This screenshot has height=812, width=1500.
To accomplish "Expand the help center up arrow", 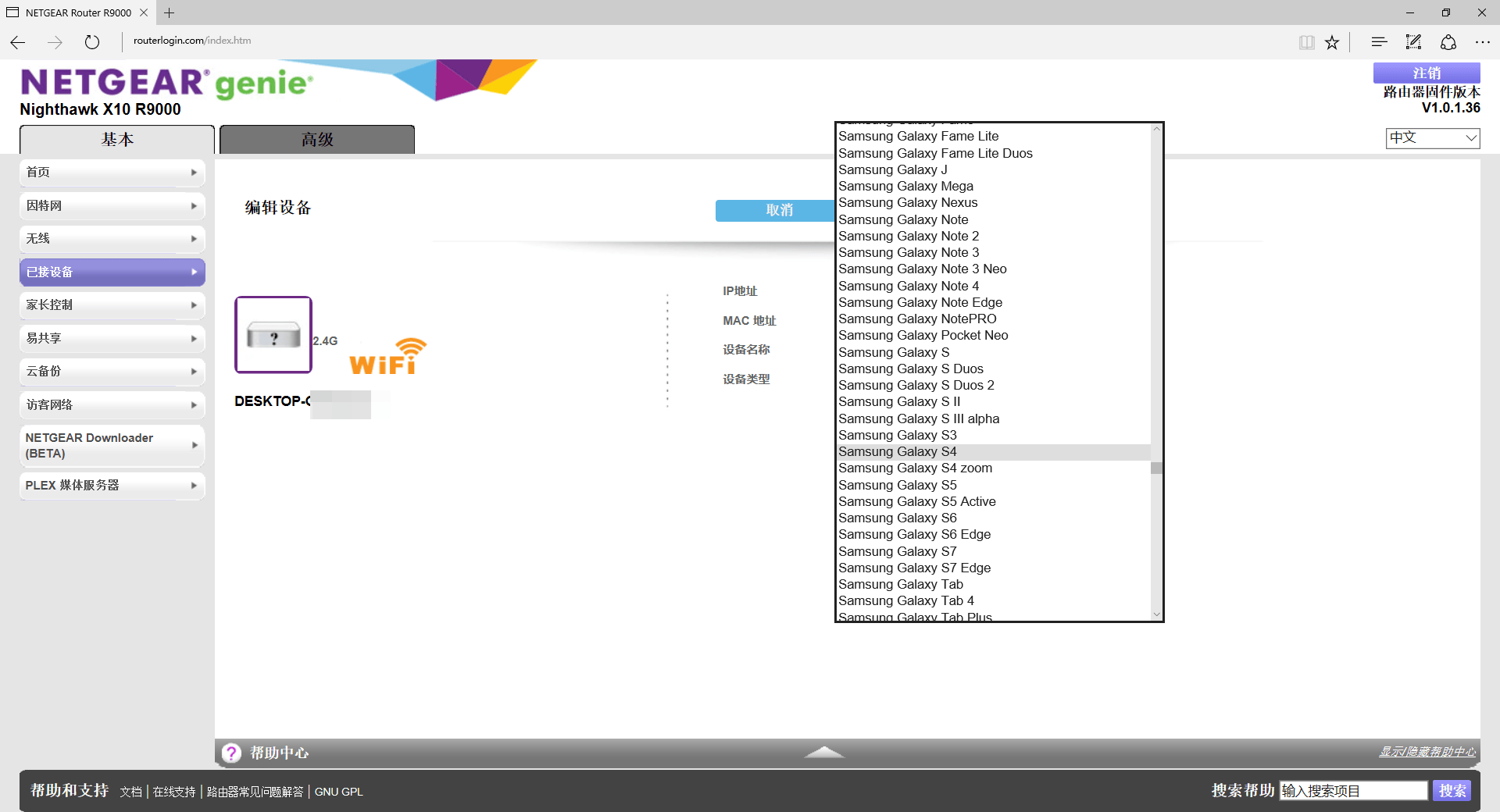I will pyautogui.click(x=824, y=752).
